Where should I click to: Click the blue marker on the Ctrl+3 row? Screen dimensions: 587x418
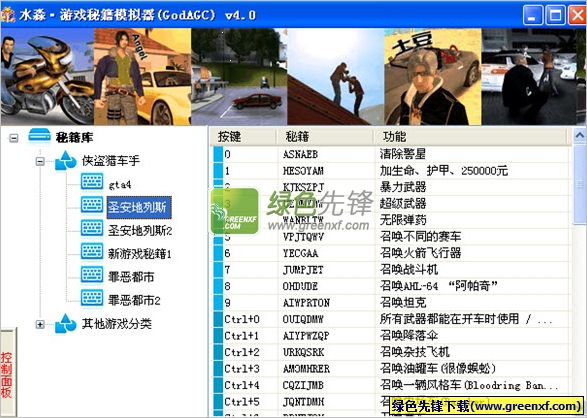[218, 369]
